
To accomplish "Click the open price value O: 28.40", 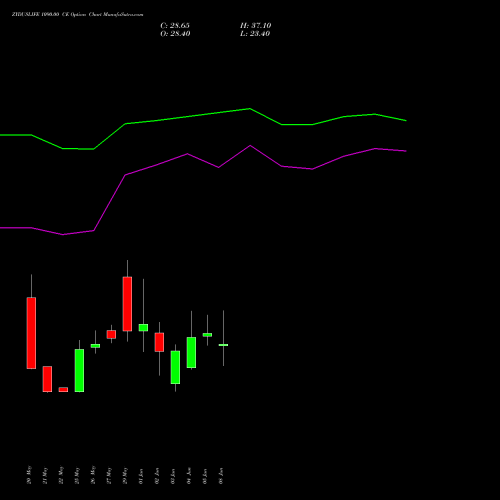I will [175, 34].
